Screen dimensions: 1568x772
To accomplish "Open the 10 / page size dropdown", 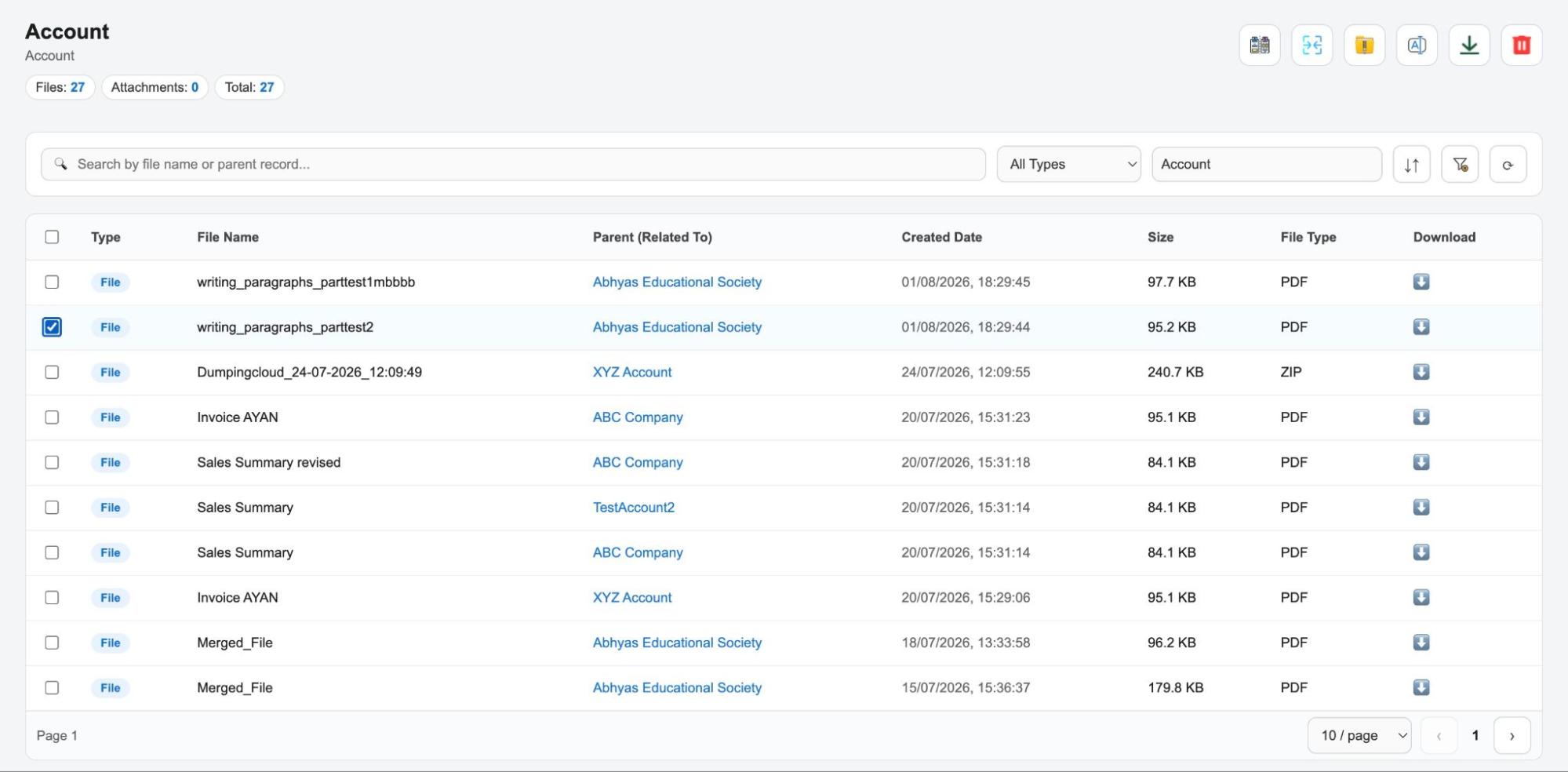I will pyautogui.click(x=1359, y=736).
